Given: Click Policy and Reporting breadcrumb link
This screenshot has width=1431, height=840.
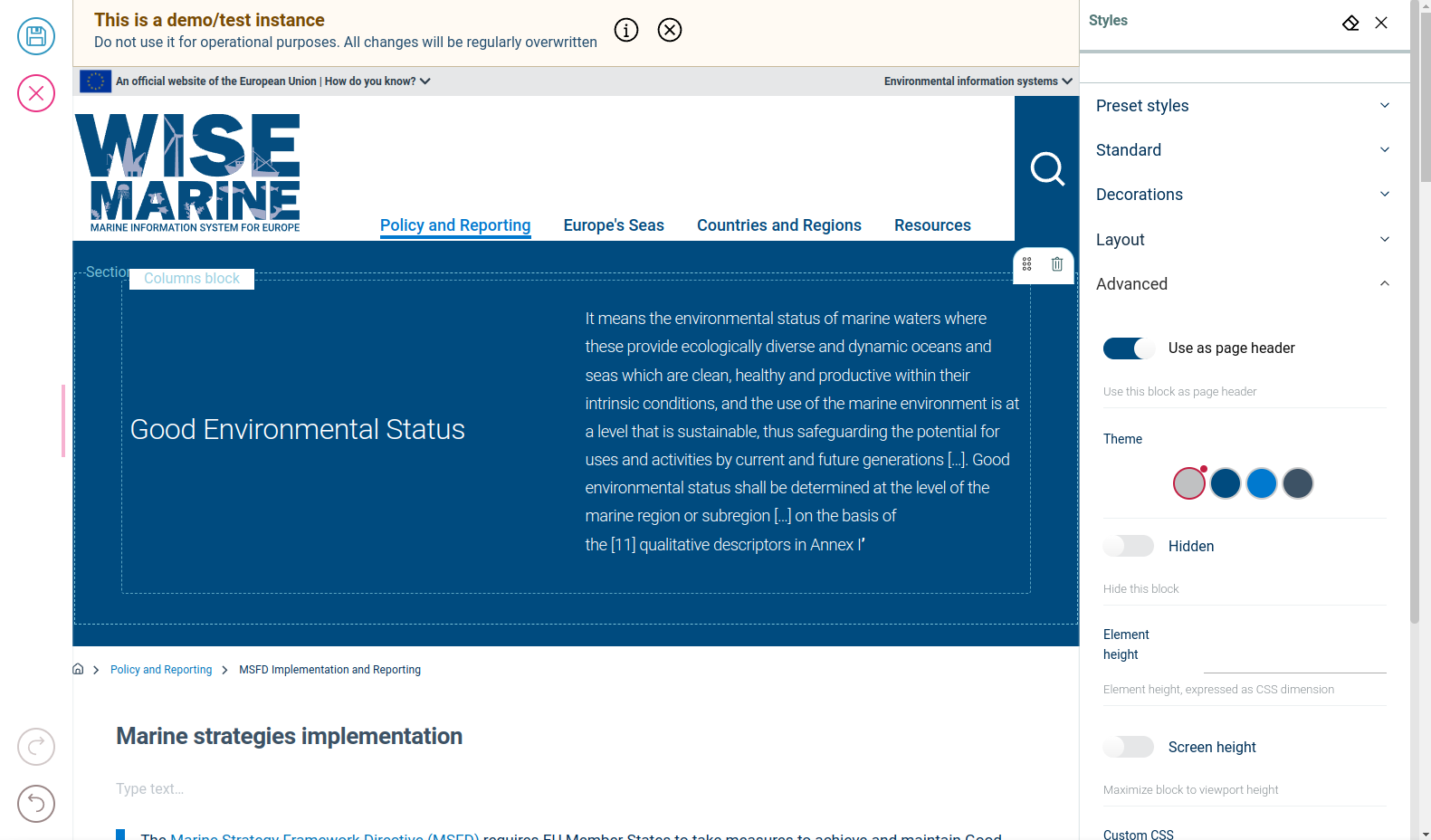Looking at the screenshot, I should click(161, 670).
